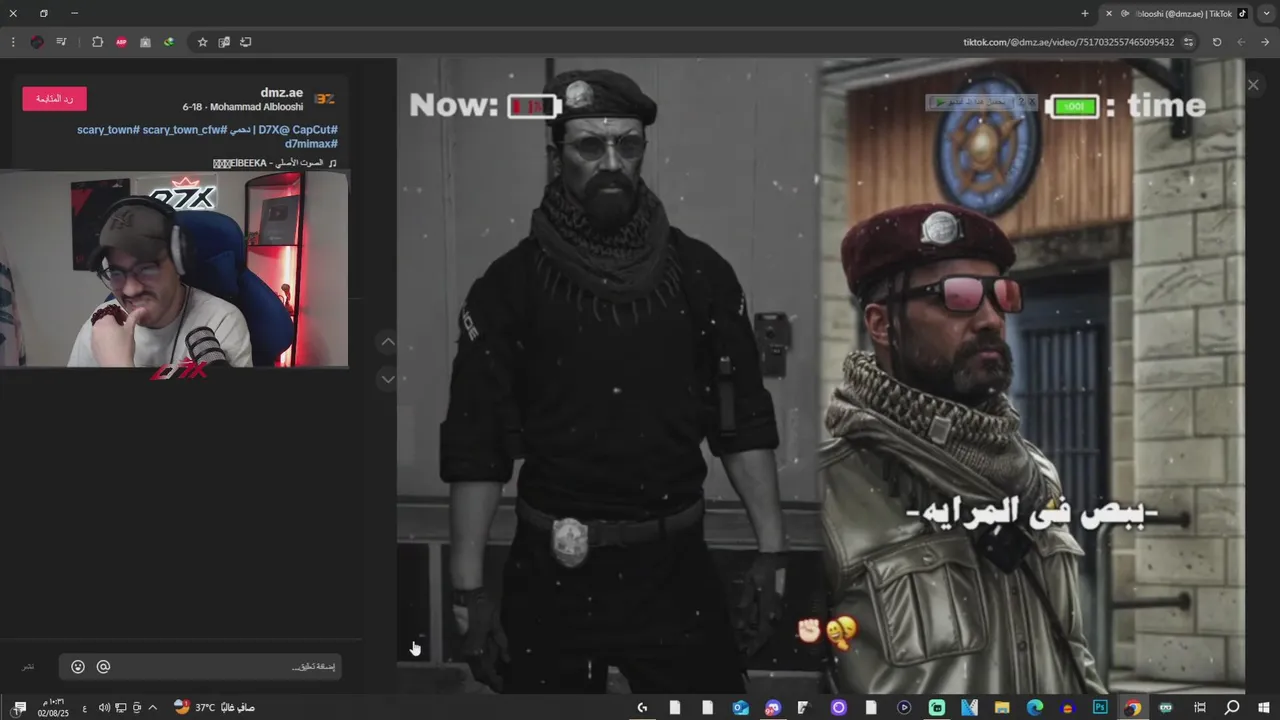Open the green download manager extension

tap(169, 42)
